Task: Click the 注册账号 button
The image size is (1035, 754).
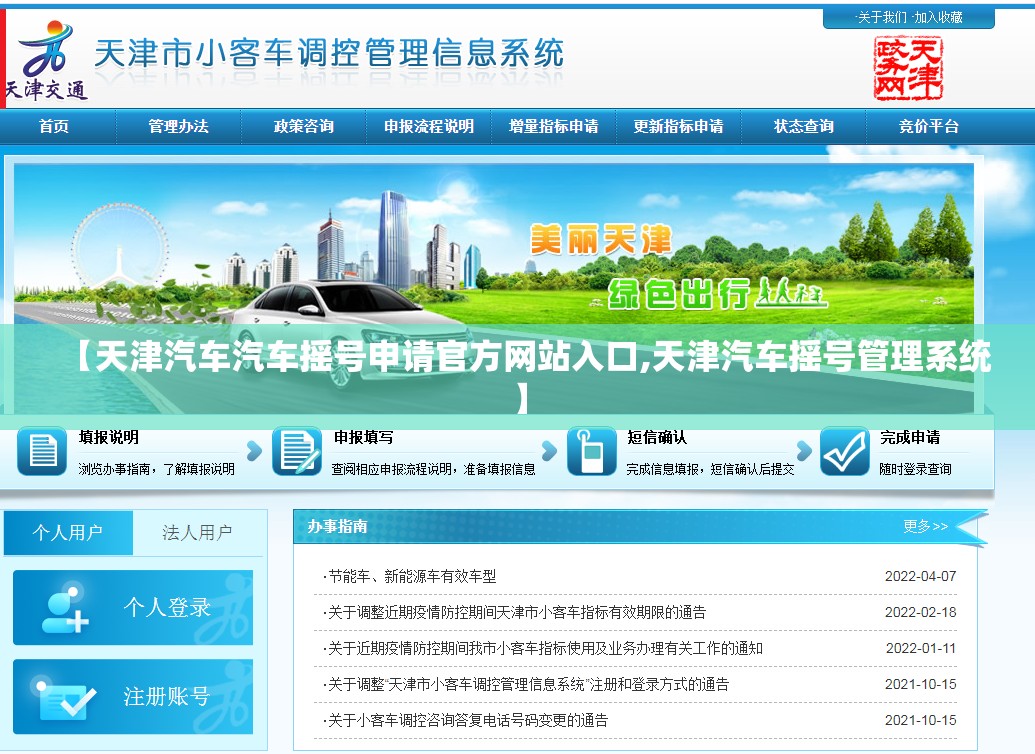Action: 133,697
